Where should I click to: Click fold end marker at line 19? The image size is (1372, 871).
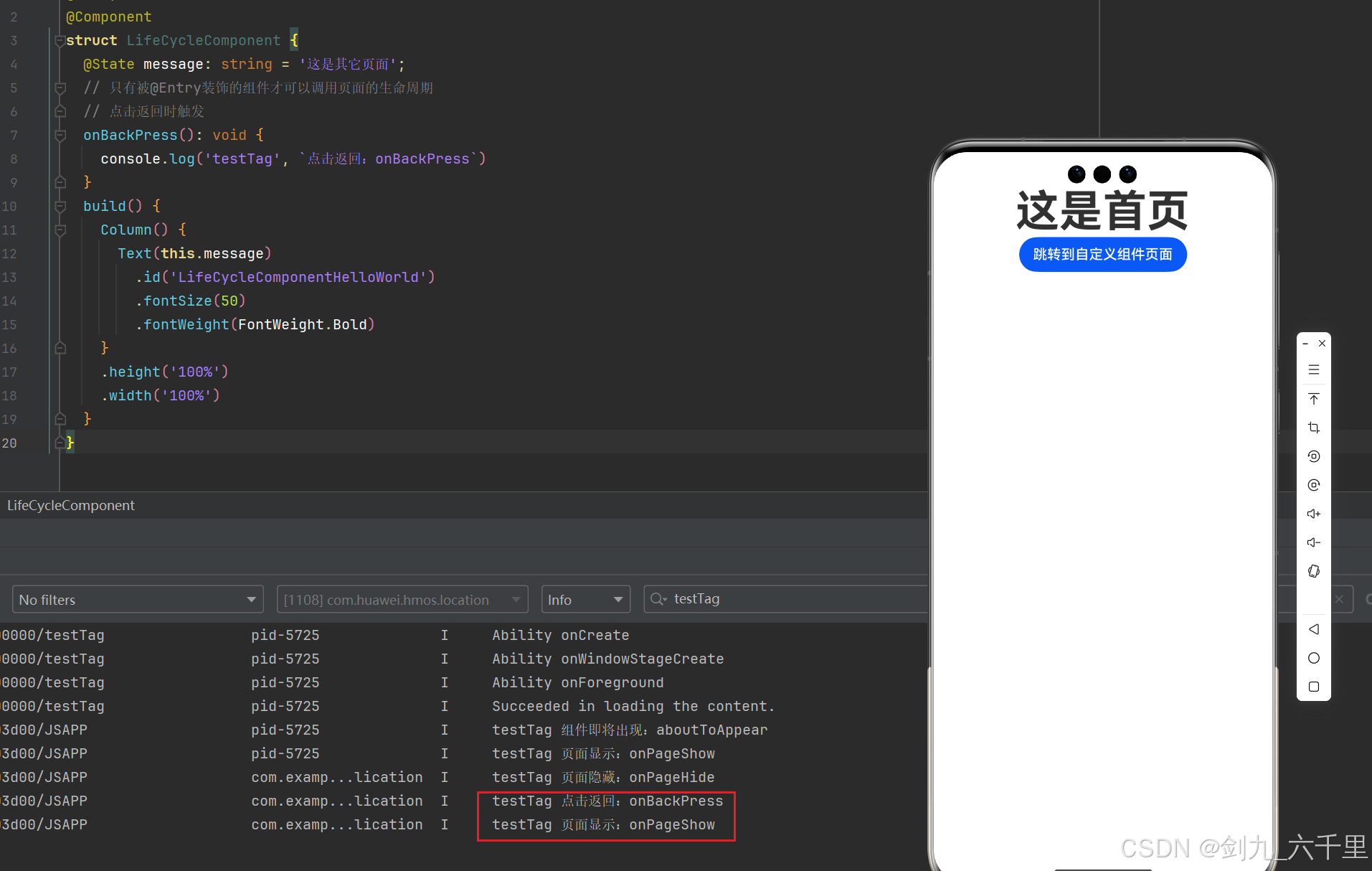pos(60,419)
